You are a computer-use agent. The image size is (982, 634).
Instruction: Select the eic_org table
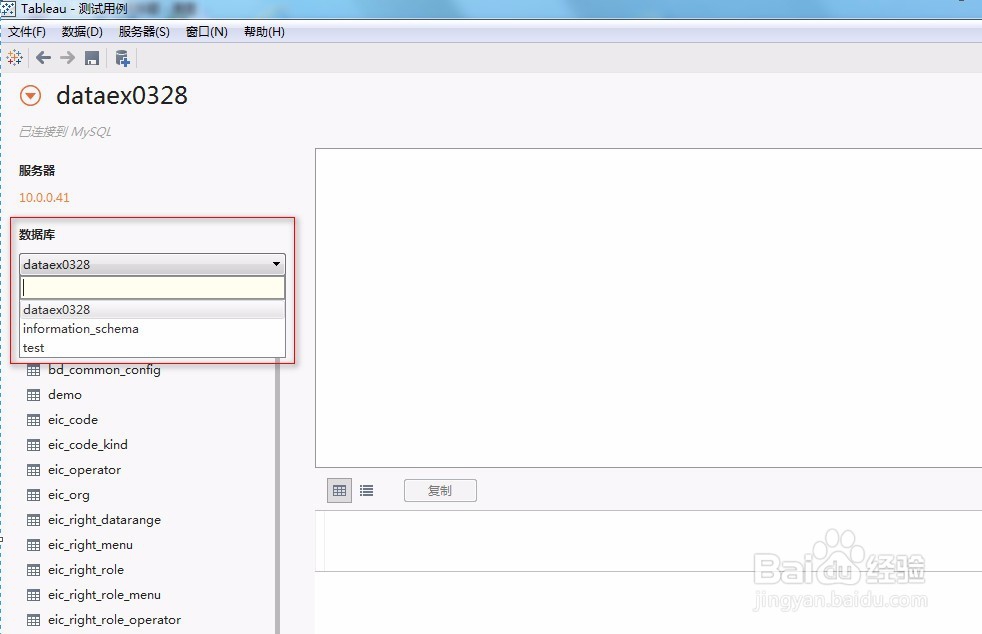click(x=69, y=495)
